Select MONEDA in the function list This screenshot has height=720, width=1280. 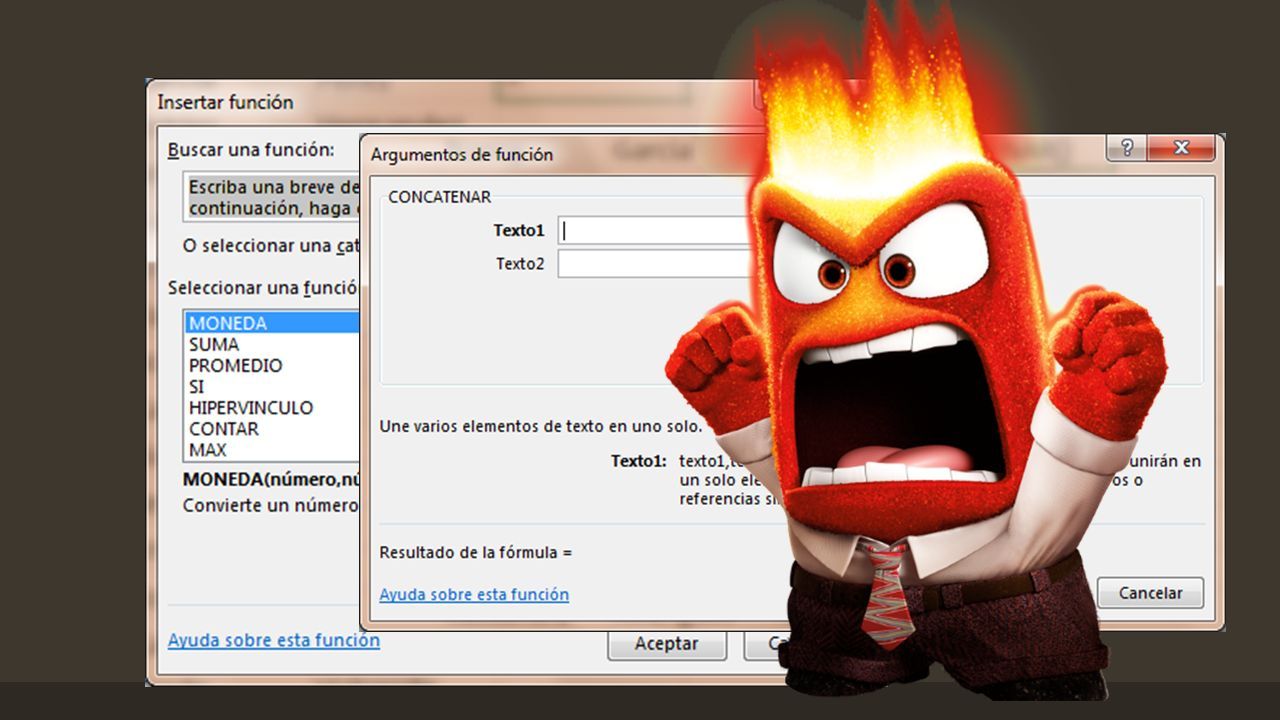[x=272, y=323]
